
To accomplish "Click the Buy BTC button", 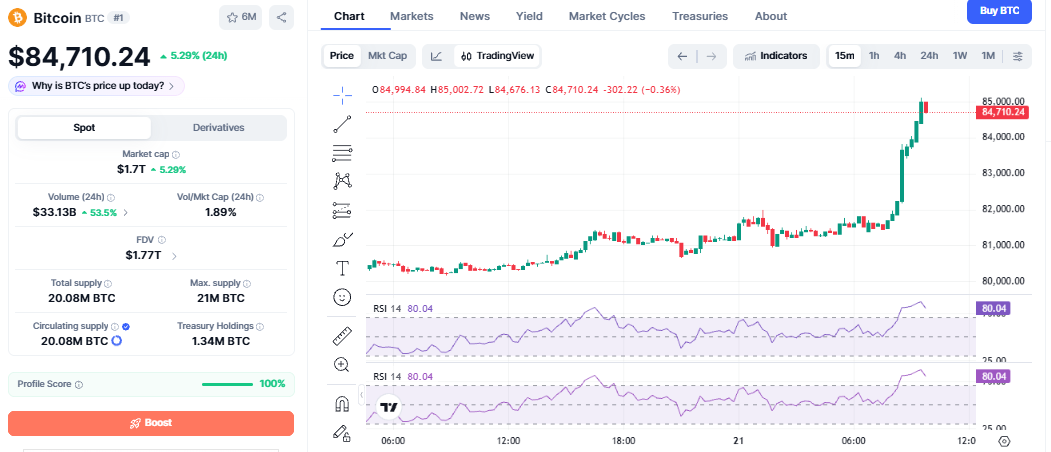I will click(999, 11).
